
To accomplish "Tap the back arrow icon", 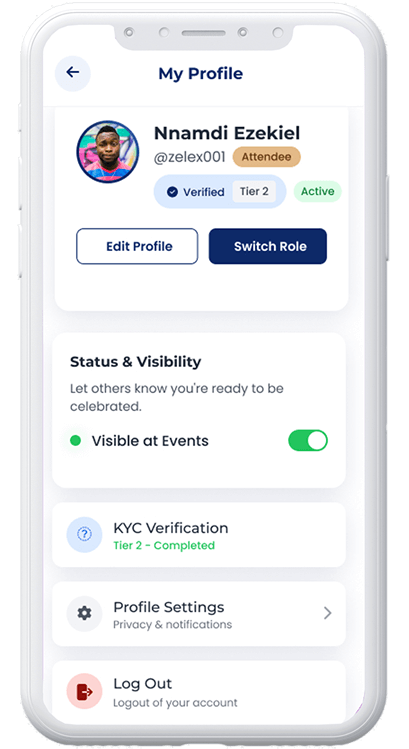I will [x=73, y=73].
